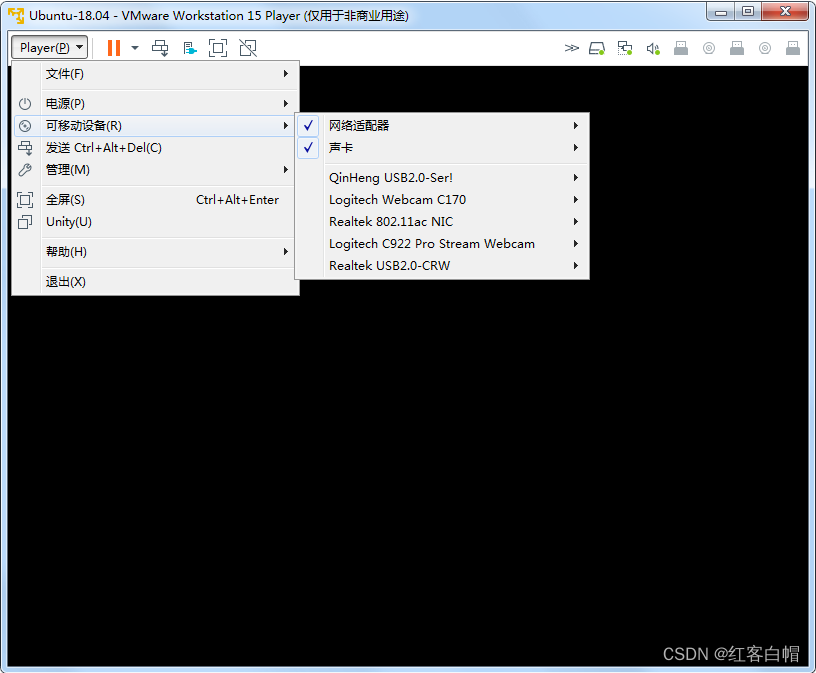Expand the 文件(F) submenu

pos(155,74)
